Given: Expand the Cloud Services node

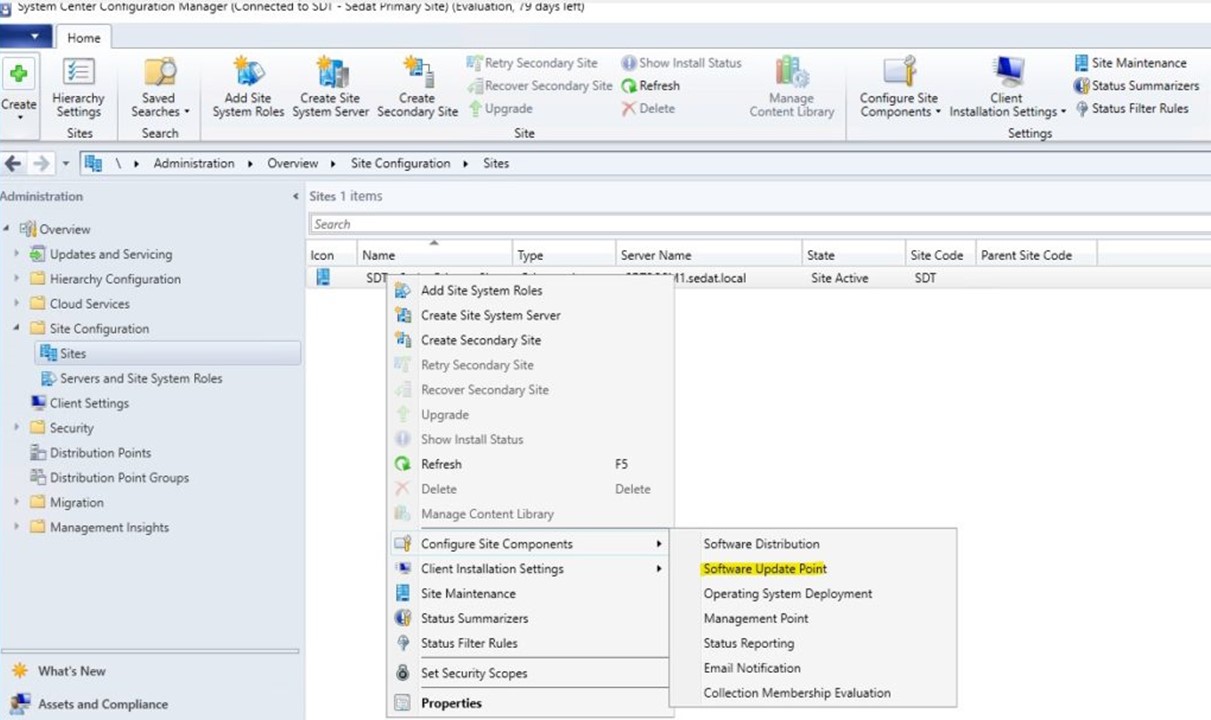Looking at the screenshot, I should tap(17, 304).
